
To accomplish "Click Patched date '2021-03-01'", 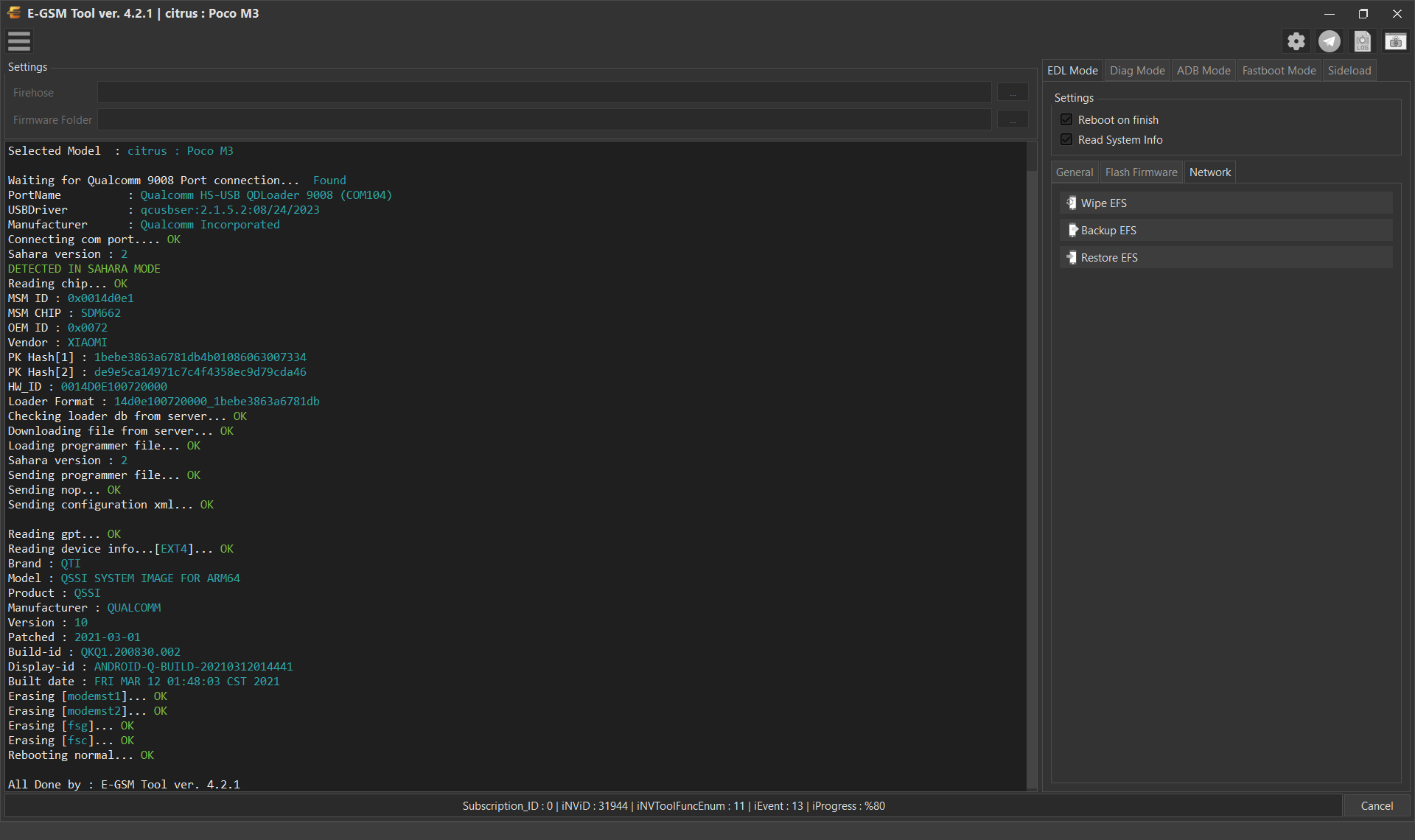I will coord(107,637).
